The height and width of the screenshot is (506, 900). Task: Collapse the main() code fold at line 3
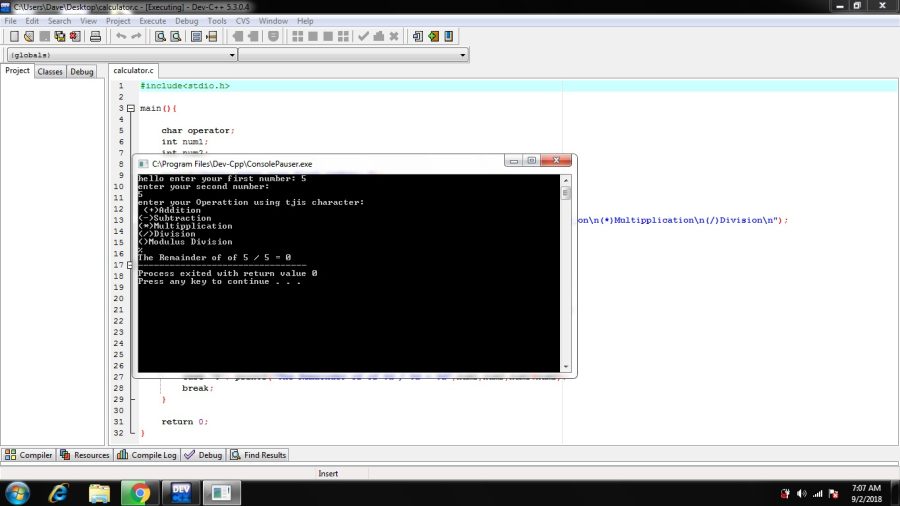[131, 108]
